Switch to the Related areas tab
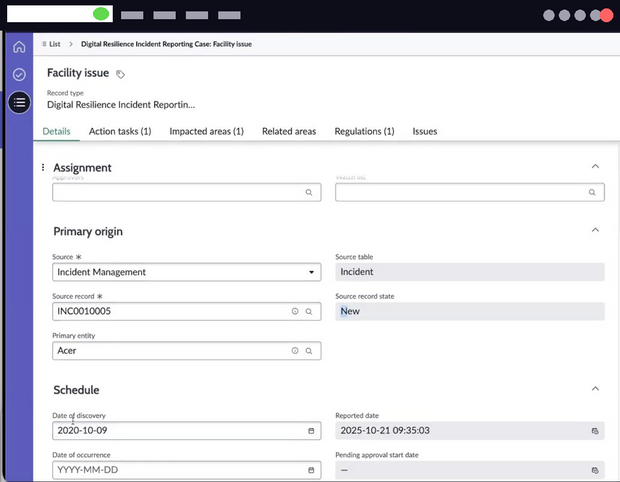The width and height of the screenshot is (620, 482). point(289,131)
